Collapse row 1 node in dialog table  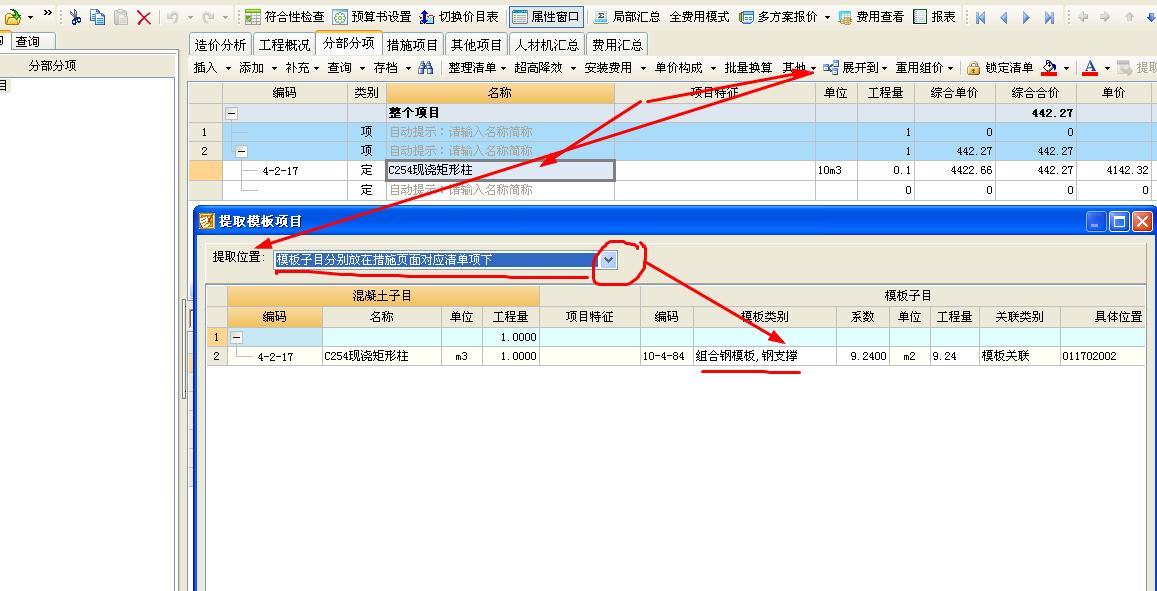click(236, 337)
